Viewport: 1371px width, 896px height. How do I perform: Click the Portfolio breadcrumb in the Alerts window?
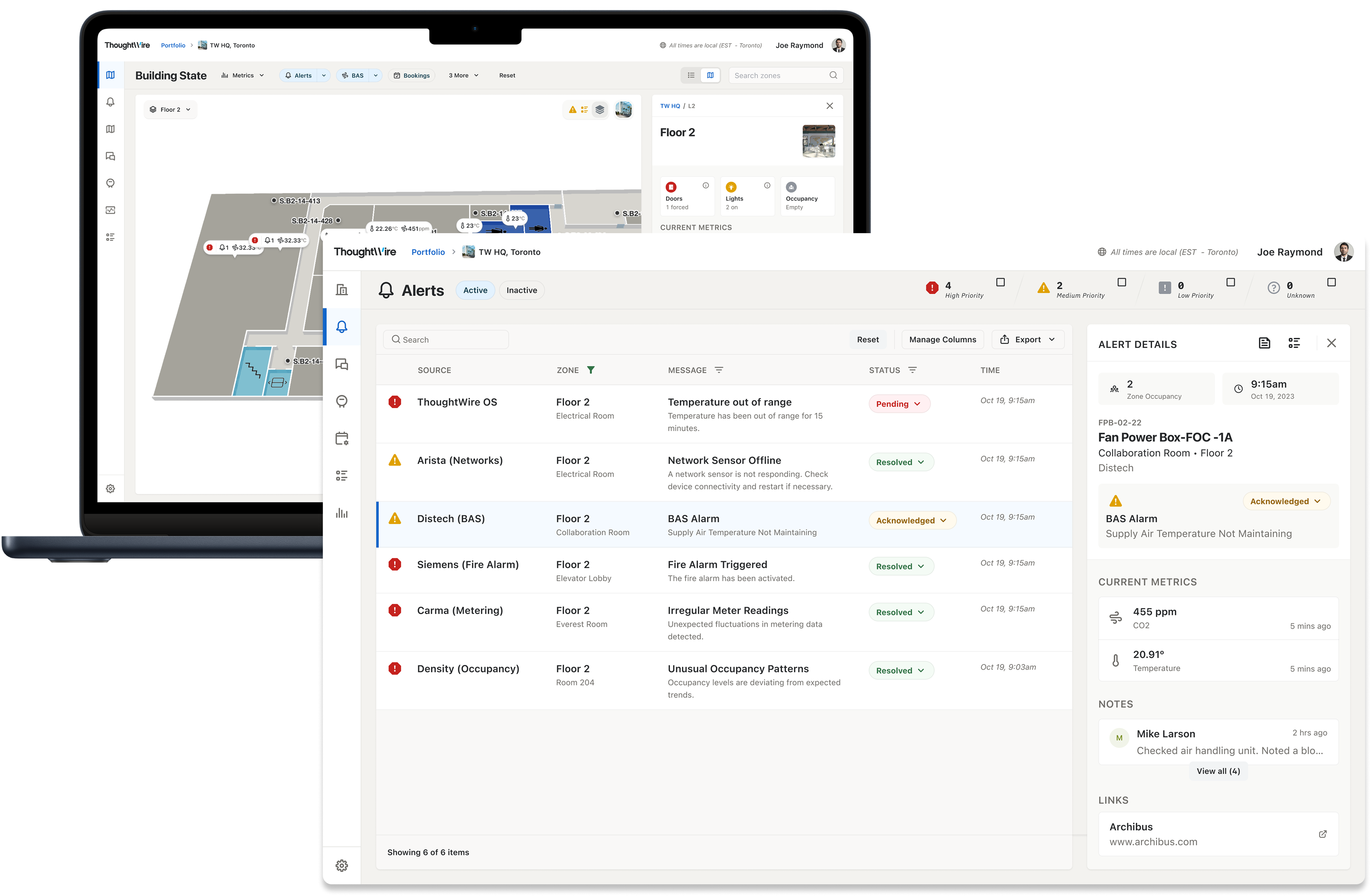click(x=428, y=251)
